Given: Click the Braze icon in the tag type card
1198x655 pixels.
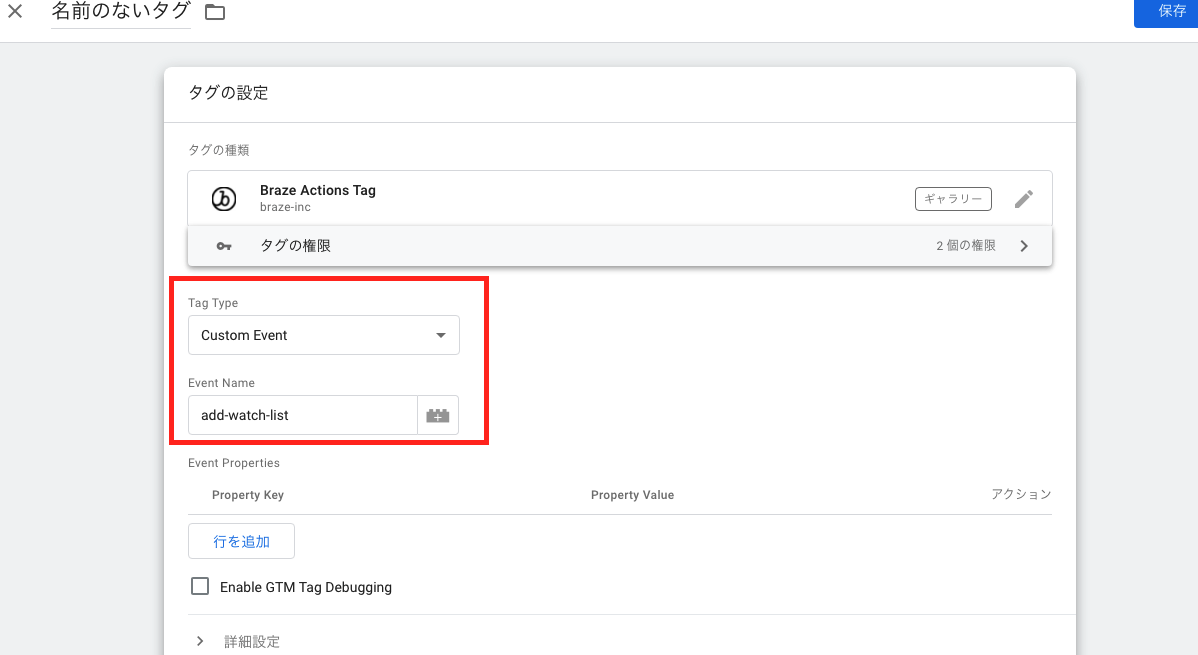Looking at the screenshot, I should coord(223,198).
